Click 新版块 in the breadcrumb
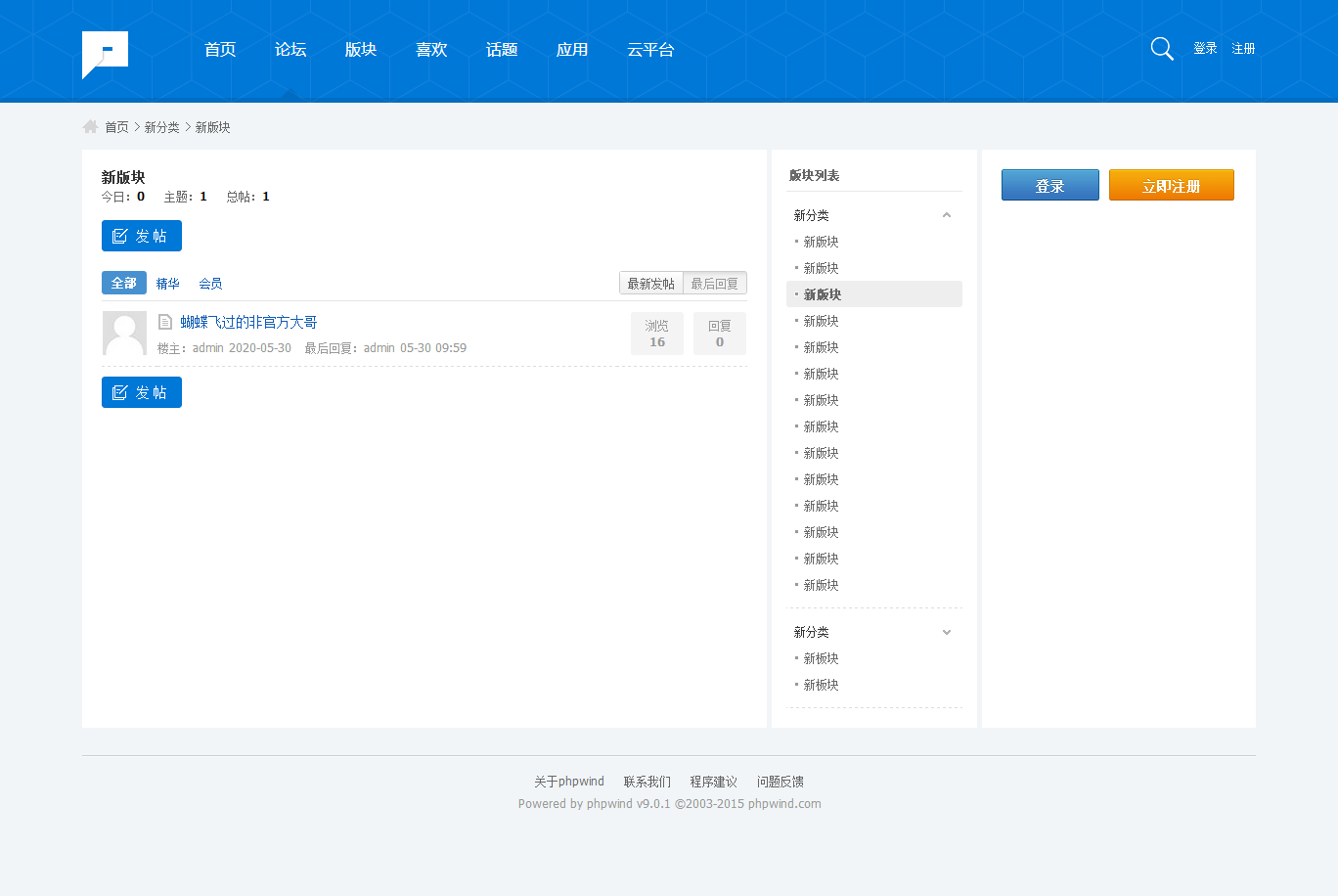The width and height of the screenshot is (1338, 896). point(213,127)
